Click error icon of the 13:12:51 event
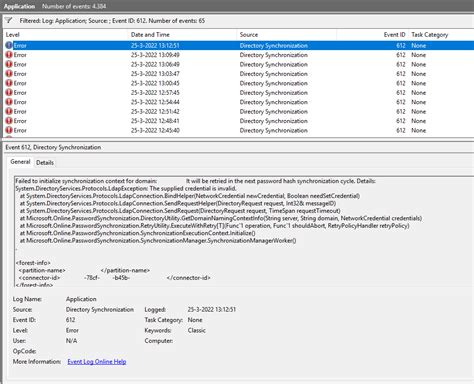Viewport: 474px width, 384px height. pos(9,45)
